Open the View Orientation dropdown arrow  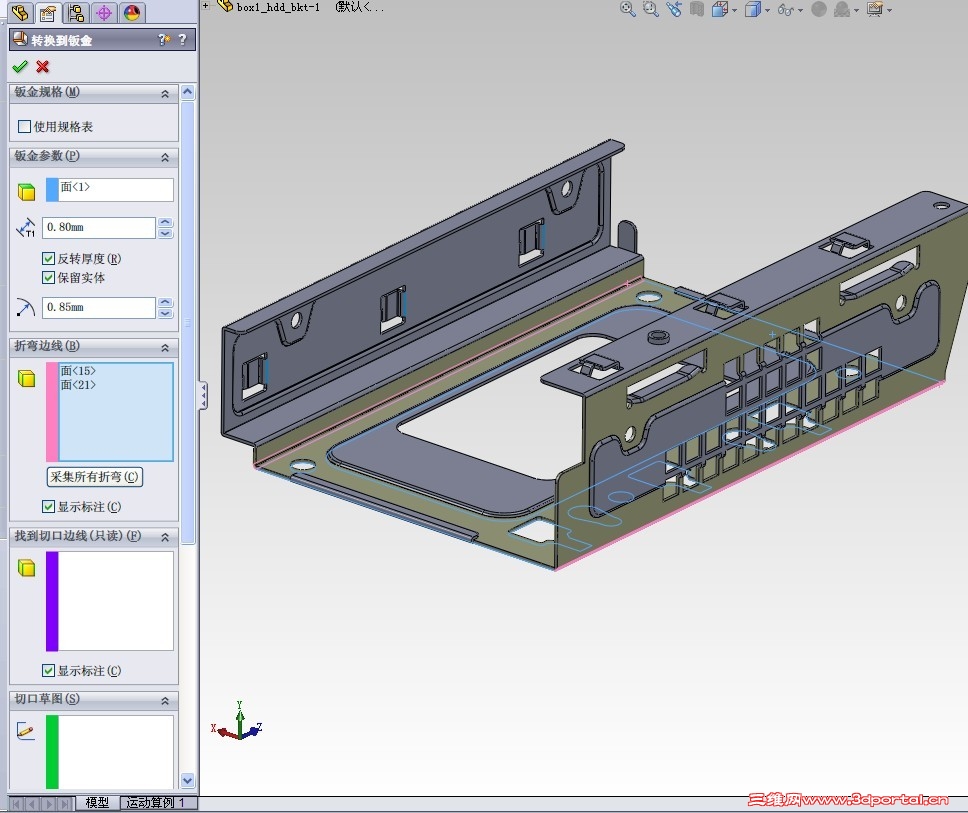[x=734, y=10]
